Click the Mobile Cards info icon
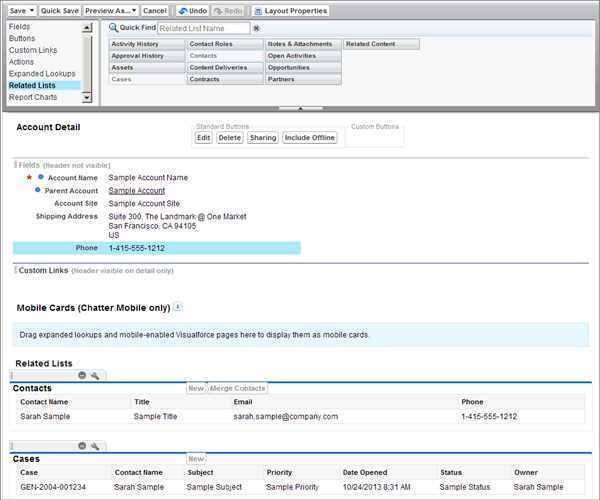The image size is (600, 500). pos(178,307)
